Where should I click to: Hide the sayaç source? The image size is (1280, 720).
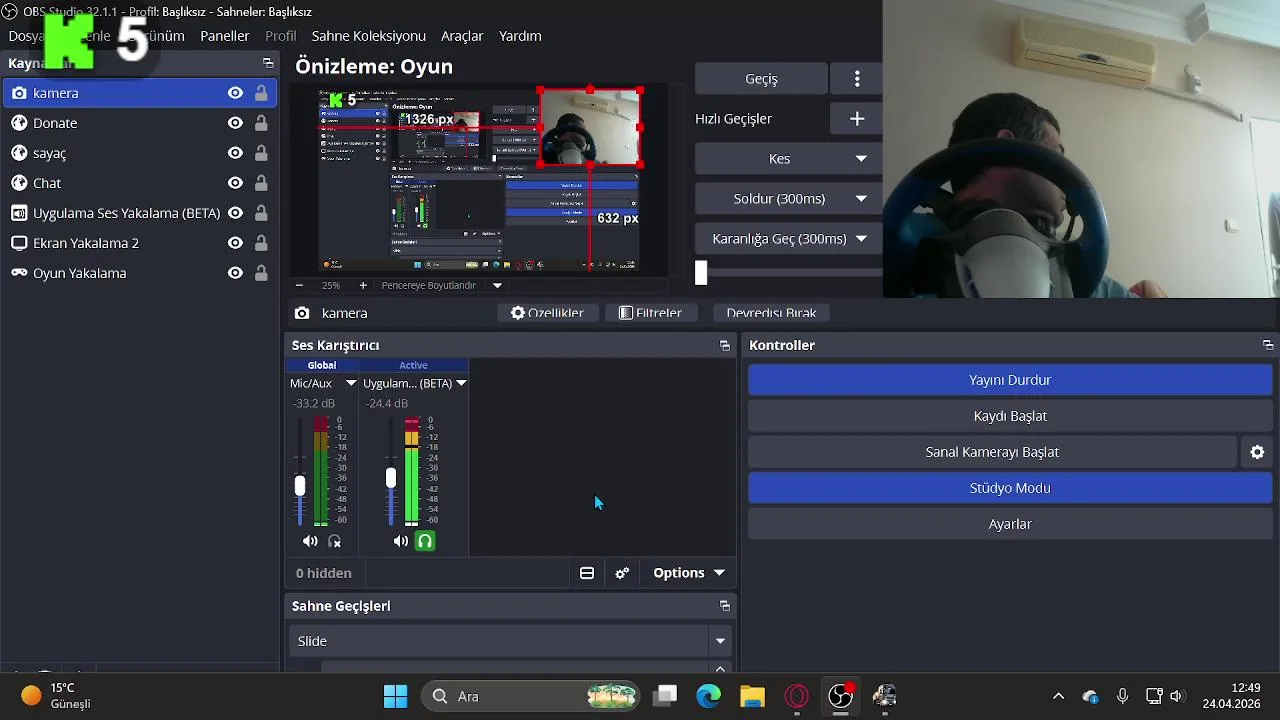[x=235, y=153]
